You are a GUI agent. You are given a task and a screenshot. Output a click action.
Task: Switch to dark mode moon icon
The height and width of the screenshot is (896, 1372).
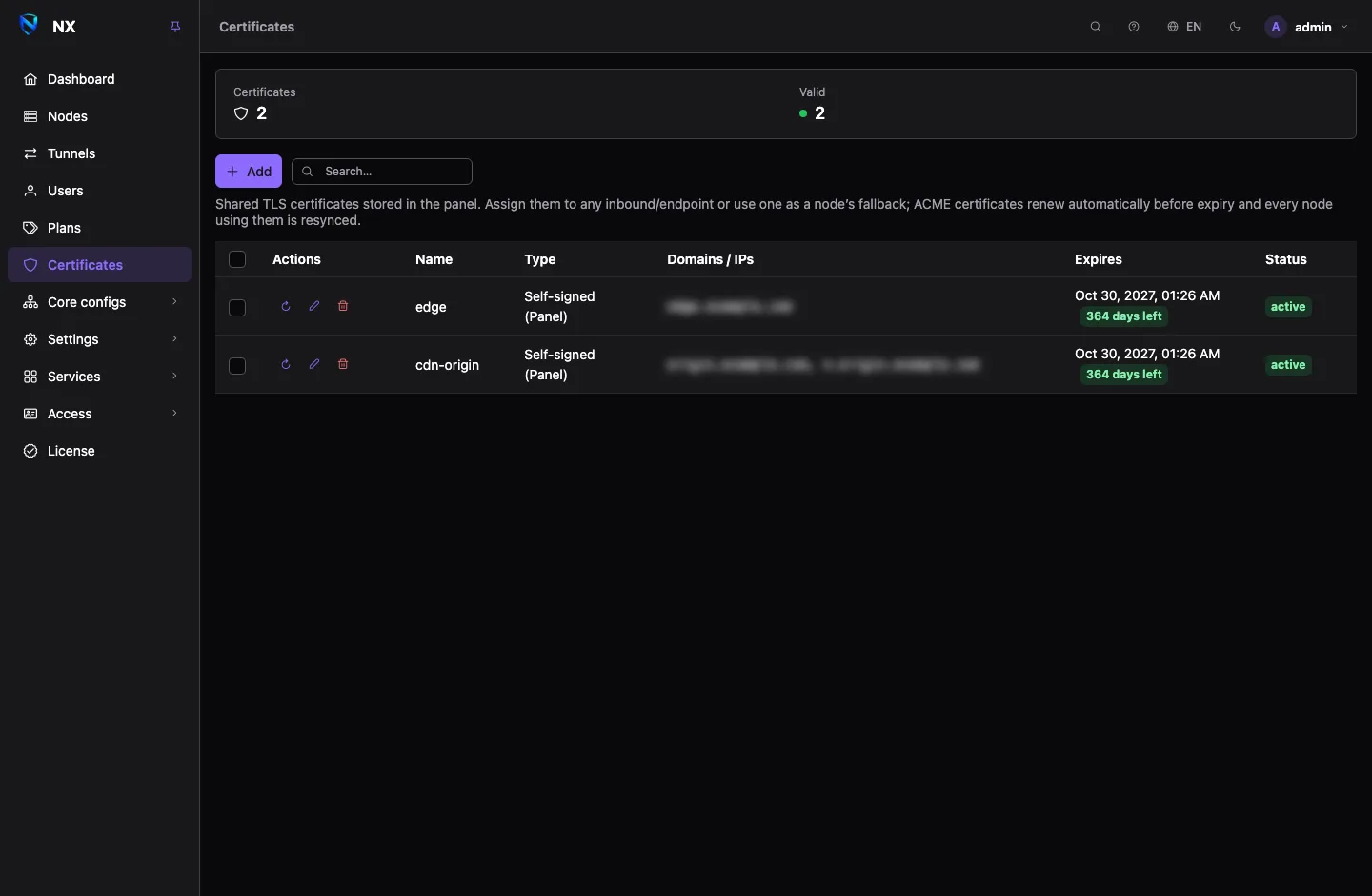click(1236, 27)
